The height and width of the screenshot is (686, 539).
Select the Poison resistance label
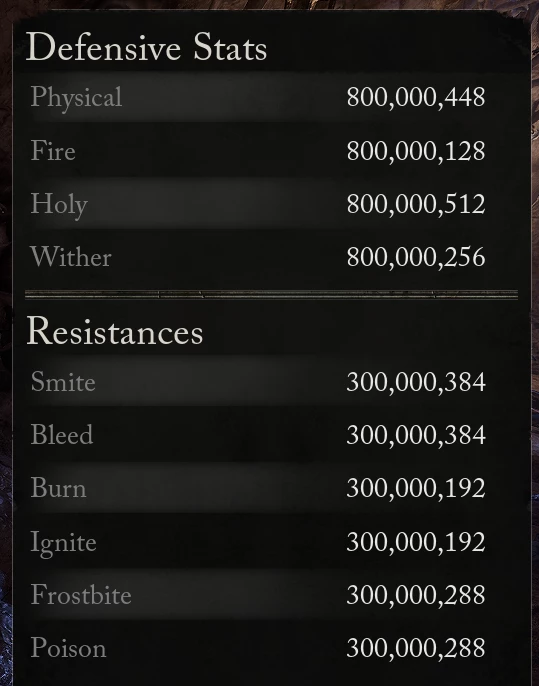tap(68, 648)
